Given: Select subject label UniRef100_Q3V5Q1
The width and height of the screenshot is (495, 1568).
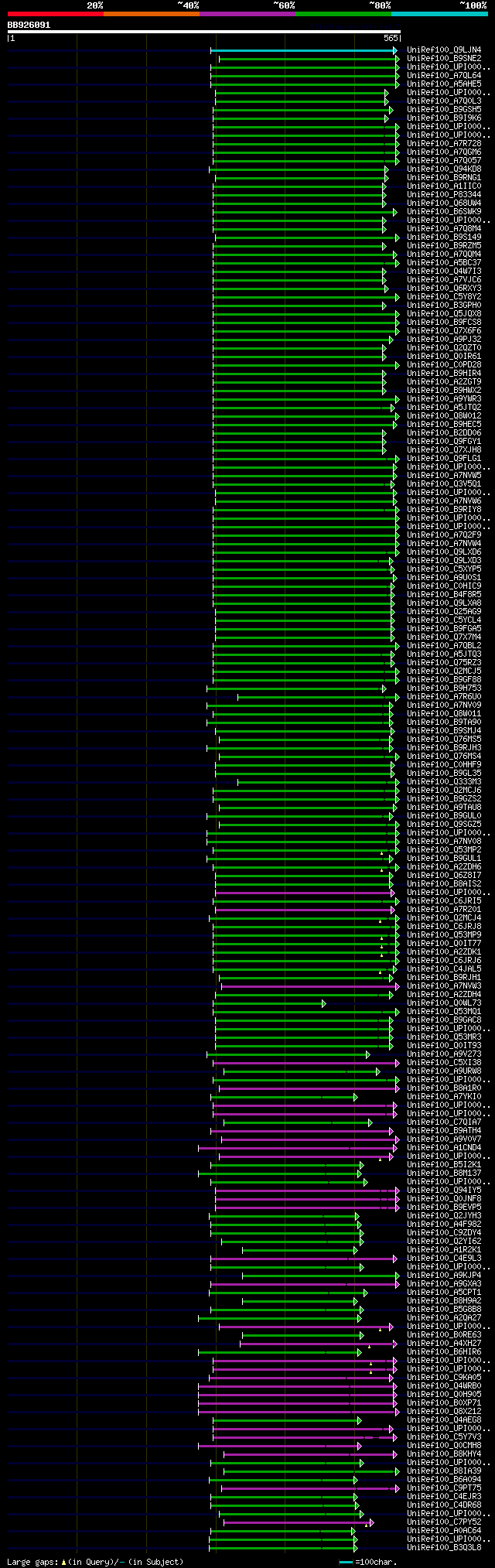Looking at the screenshot, I should click(444, 484).
